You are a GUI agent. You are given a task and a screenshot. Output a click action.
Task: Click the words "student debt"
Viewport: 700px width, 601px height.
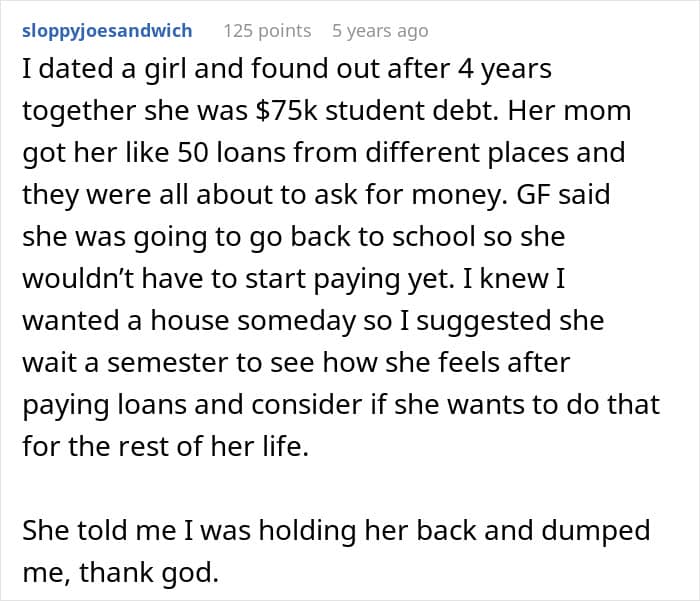click(468, 112)
